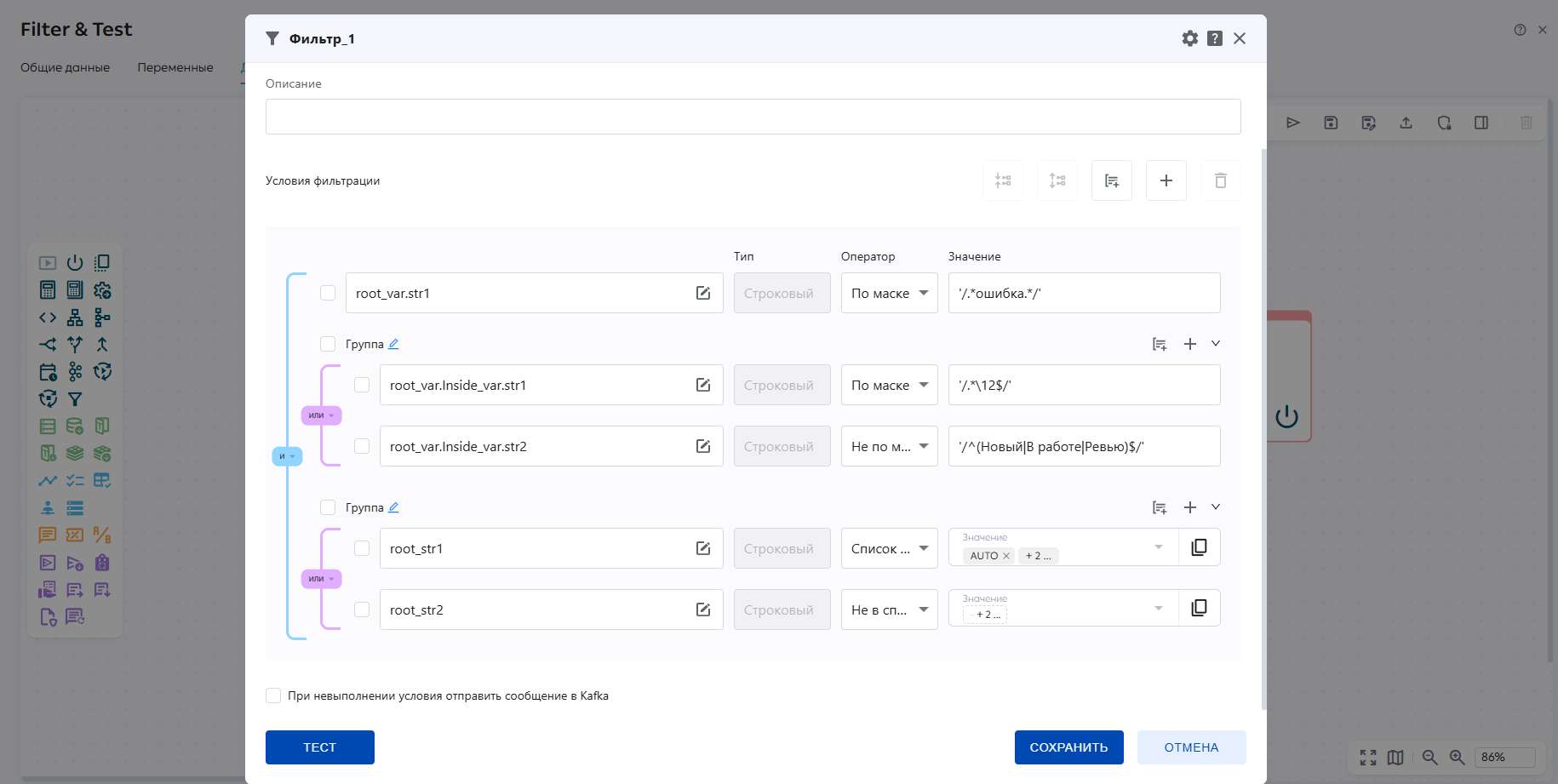Add condition to first Группа
The image size is (1558, 784).
click(1190, 344)
